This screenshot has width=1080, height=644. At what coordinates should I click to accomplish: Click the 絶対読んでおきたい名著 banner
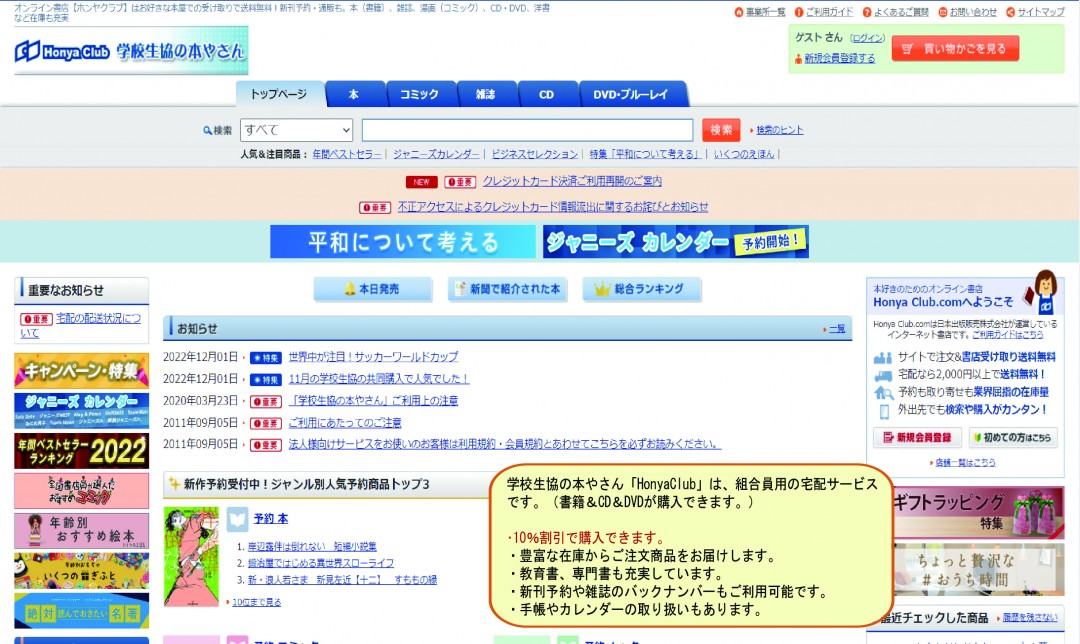click(81, 611)
